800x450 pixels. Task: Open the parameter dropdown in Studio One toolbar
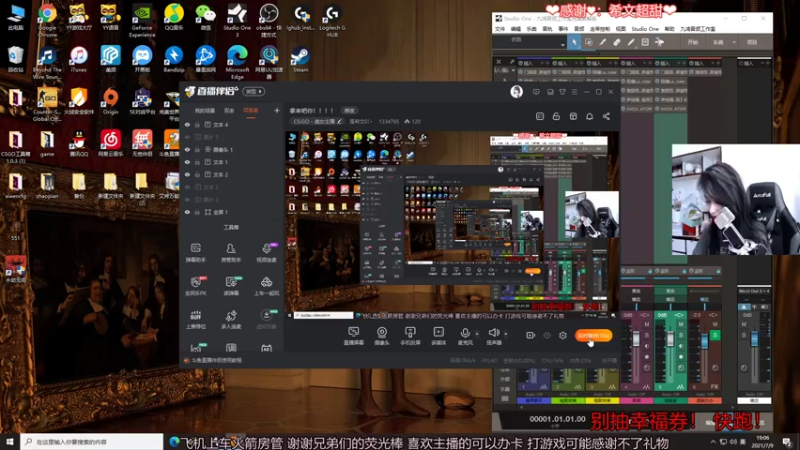pos(563,45)
